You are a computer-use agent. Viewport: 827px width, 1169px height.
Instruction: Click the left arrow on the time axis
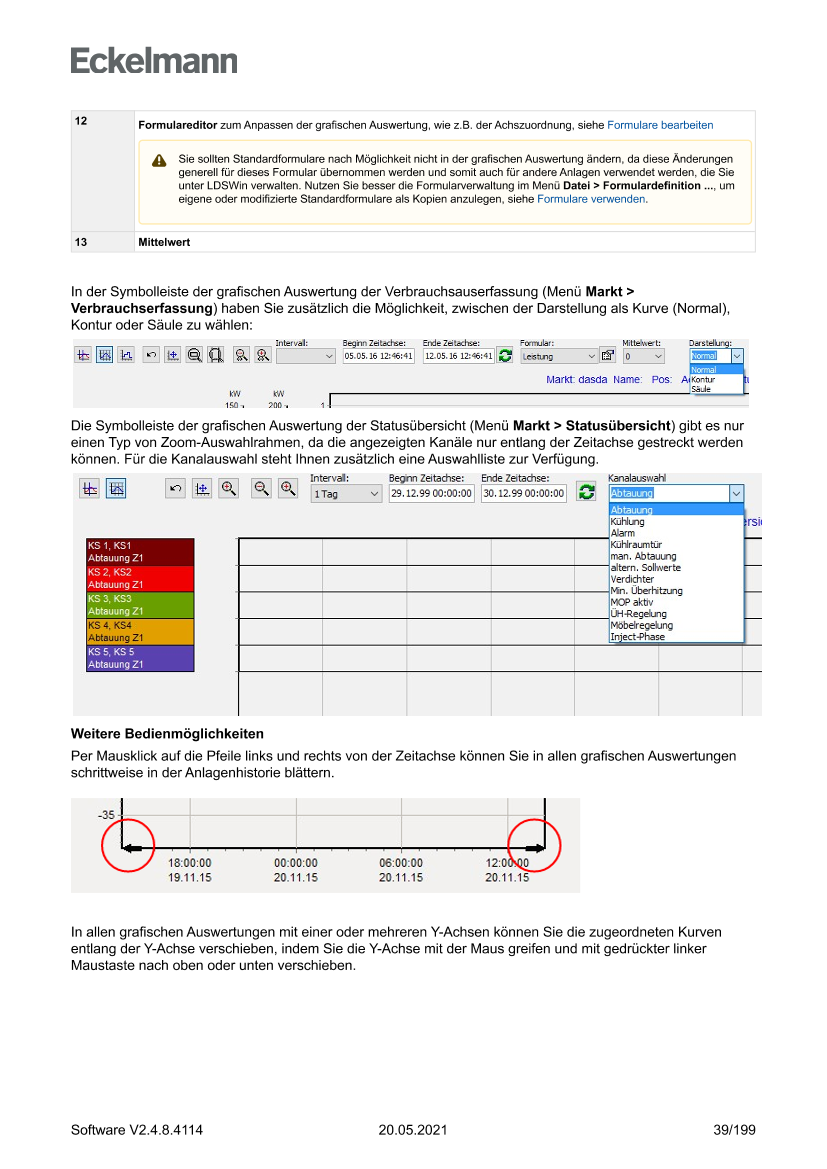132,848
